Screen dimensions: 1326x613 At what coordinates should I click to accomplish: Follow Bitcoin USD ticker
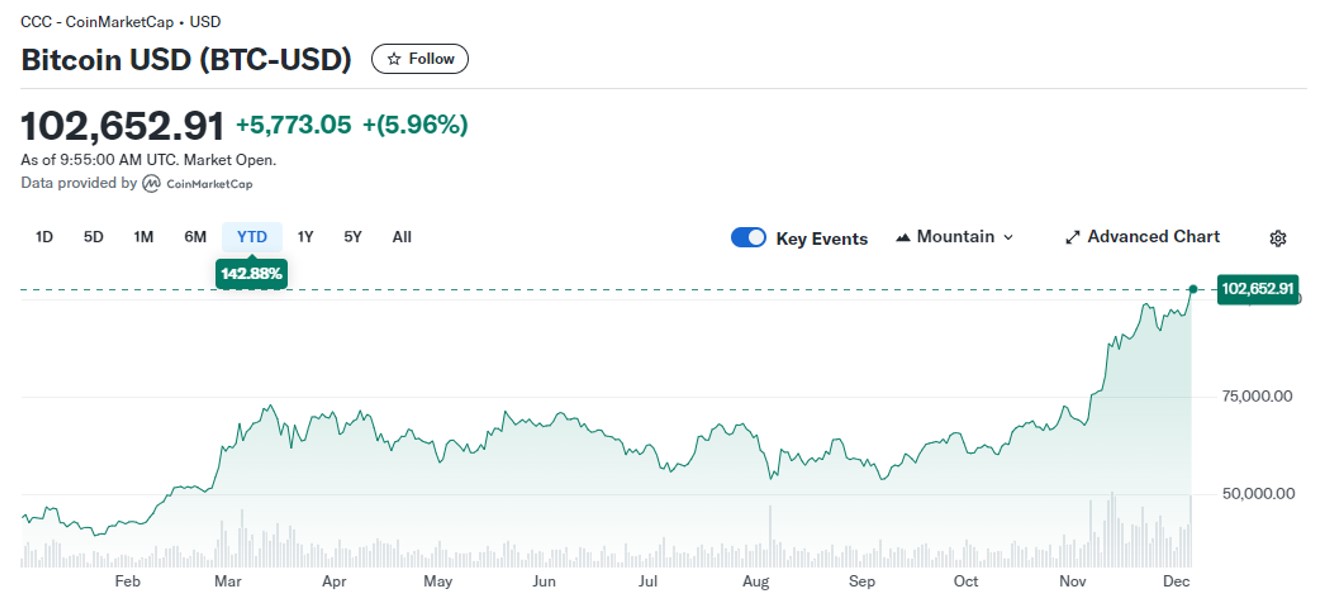tap(420, 59)
